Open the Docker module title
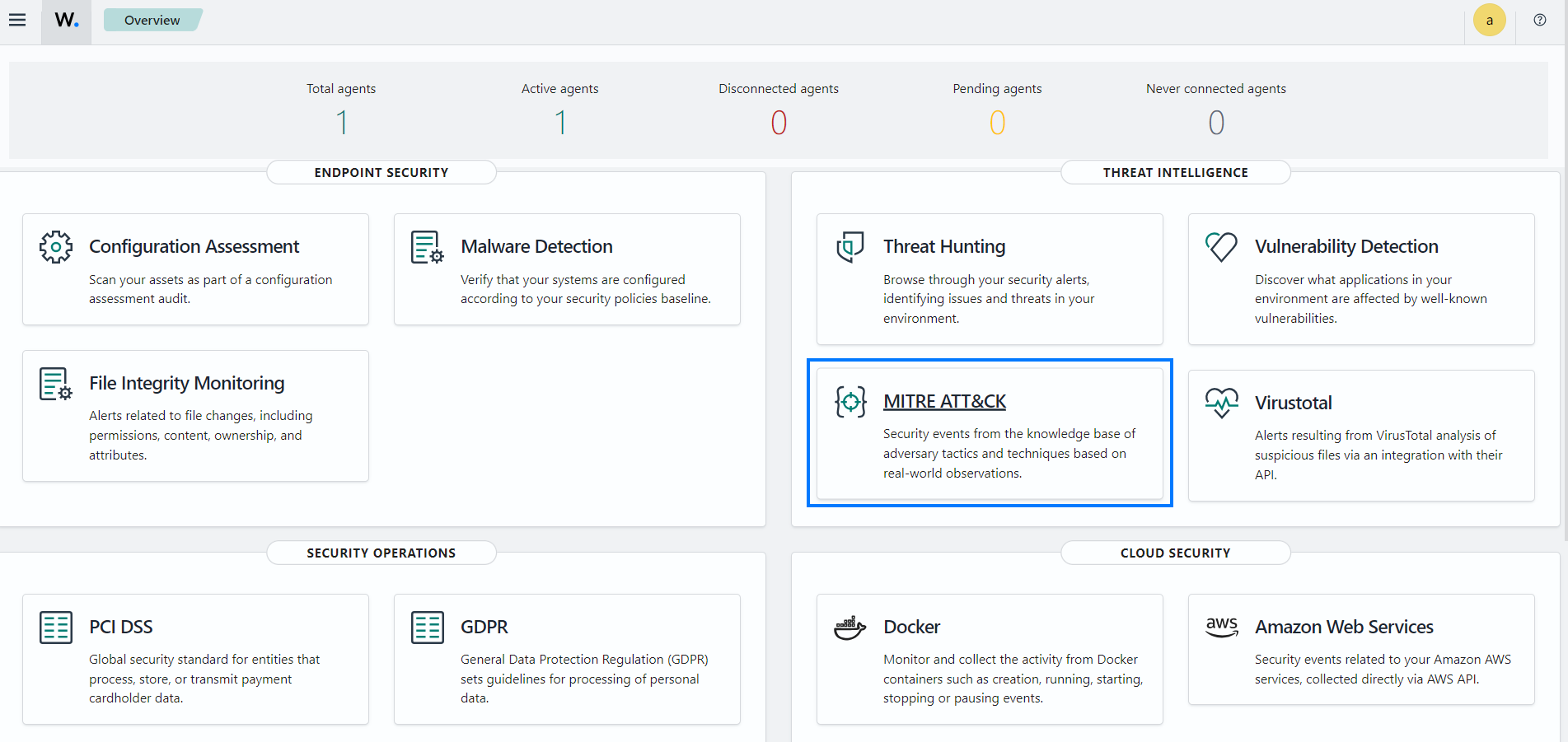This screenshot has height=742, width=1568. pyautogui.click(x=911, y=627)
